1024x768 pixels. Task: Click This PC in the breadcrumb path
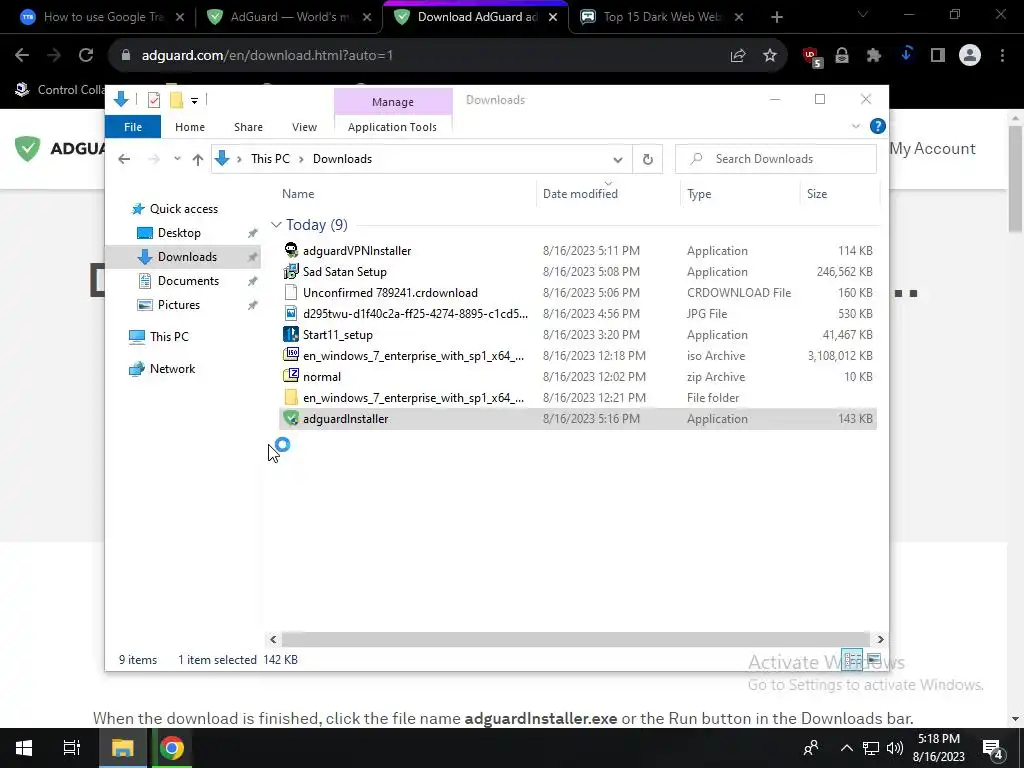pyautogui.click(x=270, y=159)
